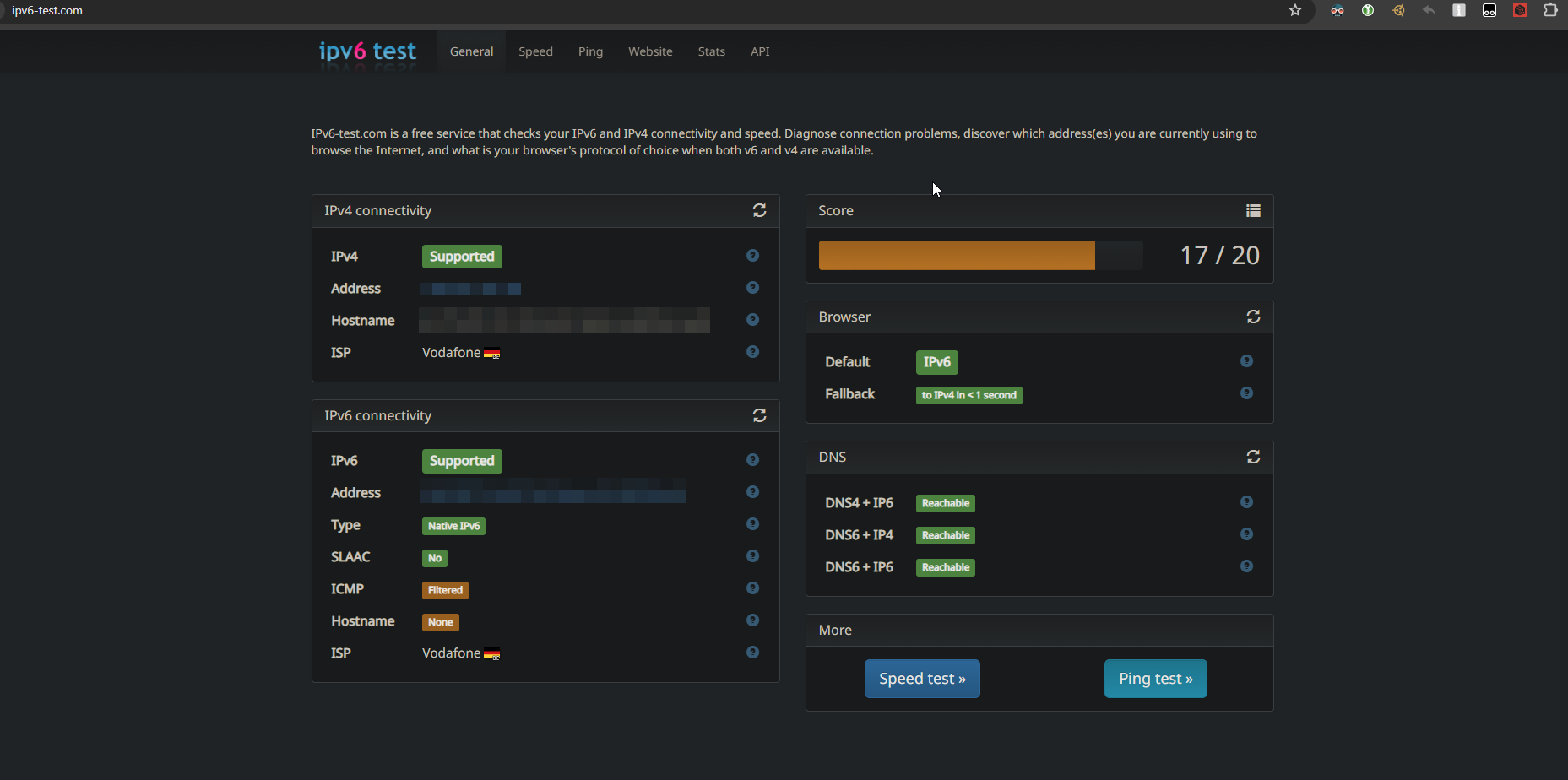1568x780 pixels.
Task: Open help for the DNS6 + IP4 row
Action: pyautogui.click(x=1246, y=534)
